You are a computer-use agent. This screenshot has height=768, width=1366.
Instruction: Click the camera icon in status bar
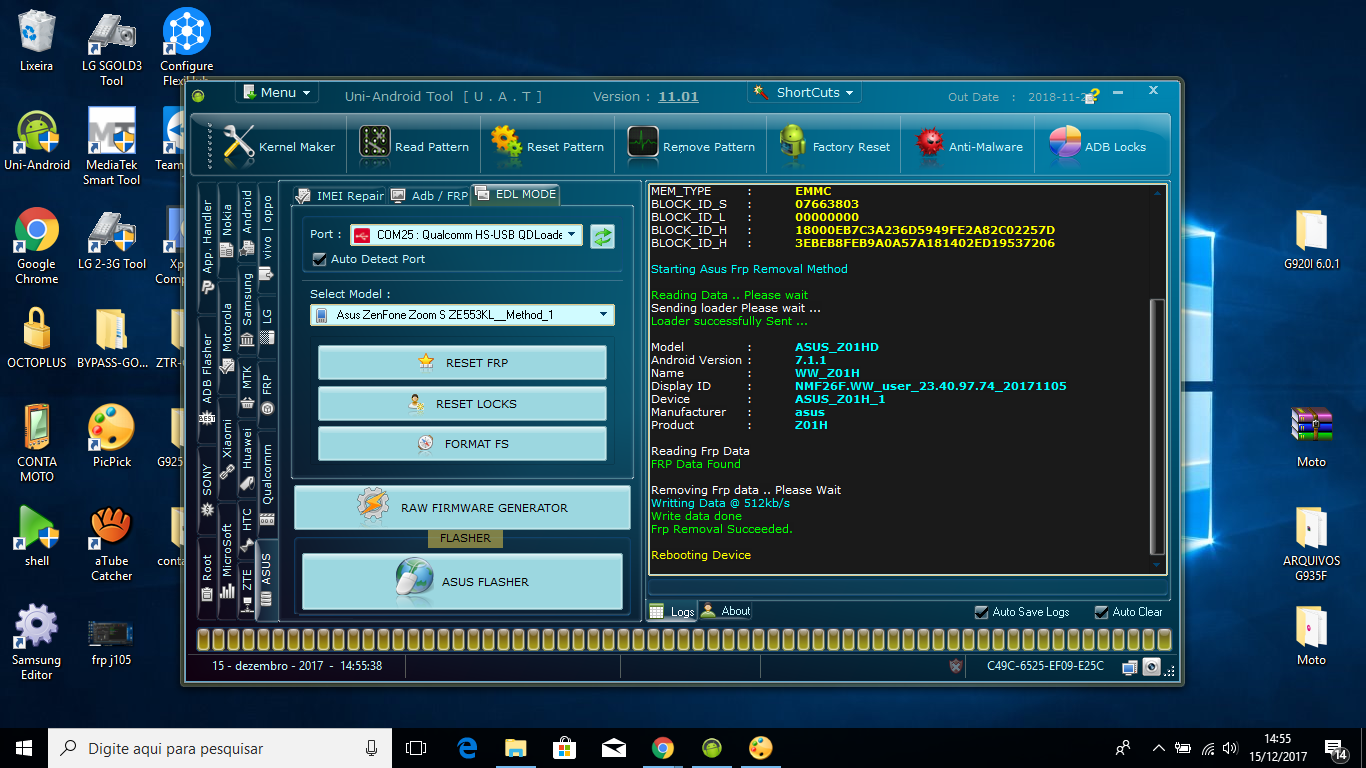coord(1151,666)
